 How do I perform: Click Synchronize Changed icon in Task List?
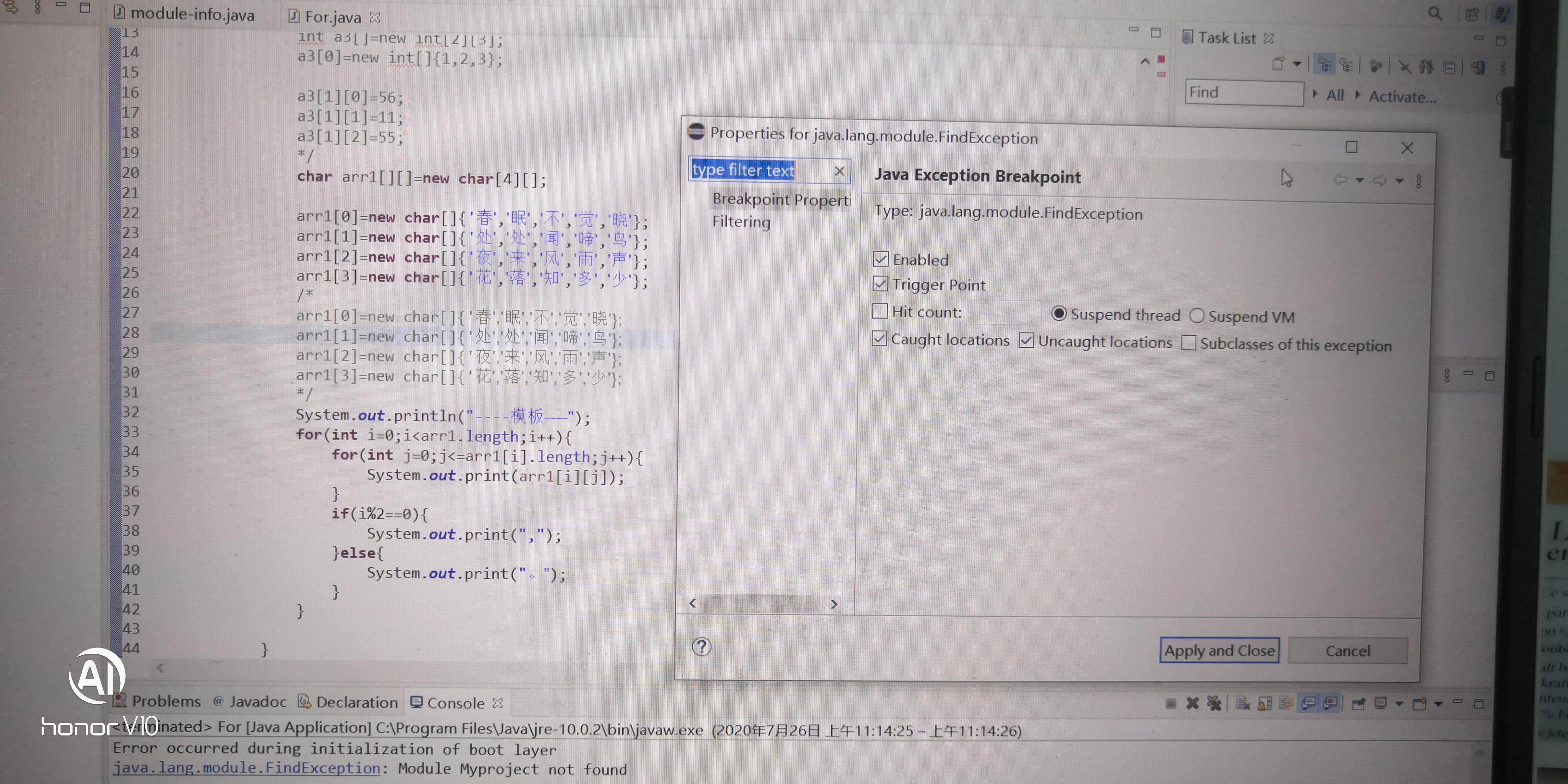(1477, 68)
